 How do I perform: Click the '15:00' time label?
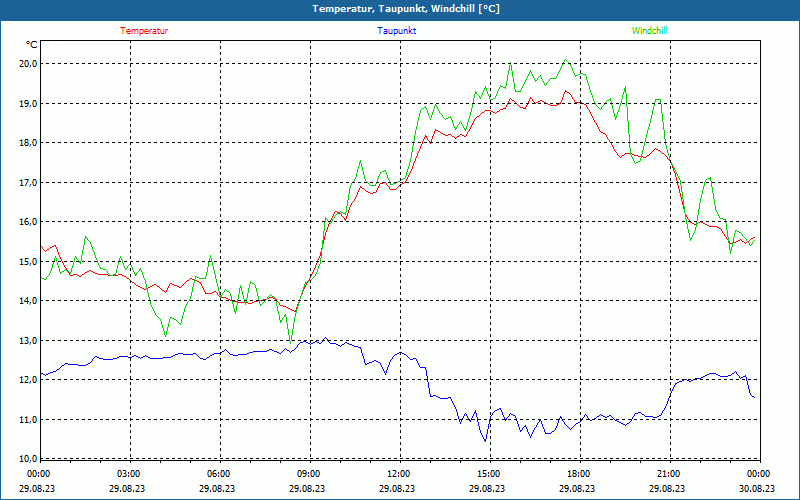(488, 474)
